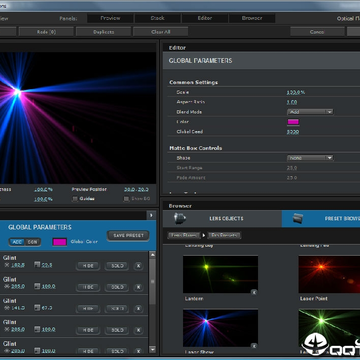360x360 pixels.
Task: Switch to Preset Browser tab
Action: [x=321, y=219]
